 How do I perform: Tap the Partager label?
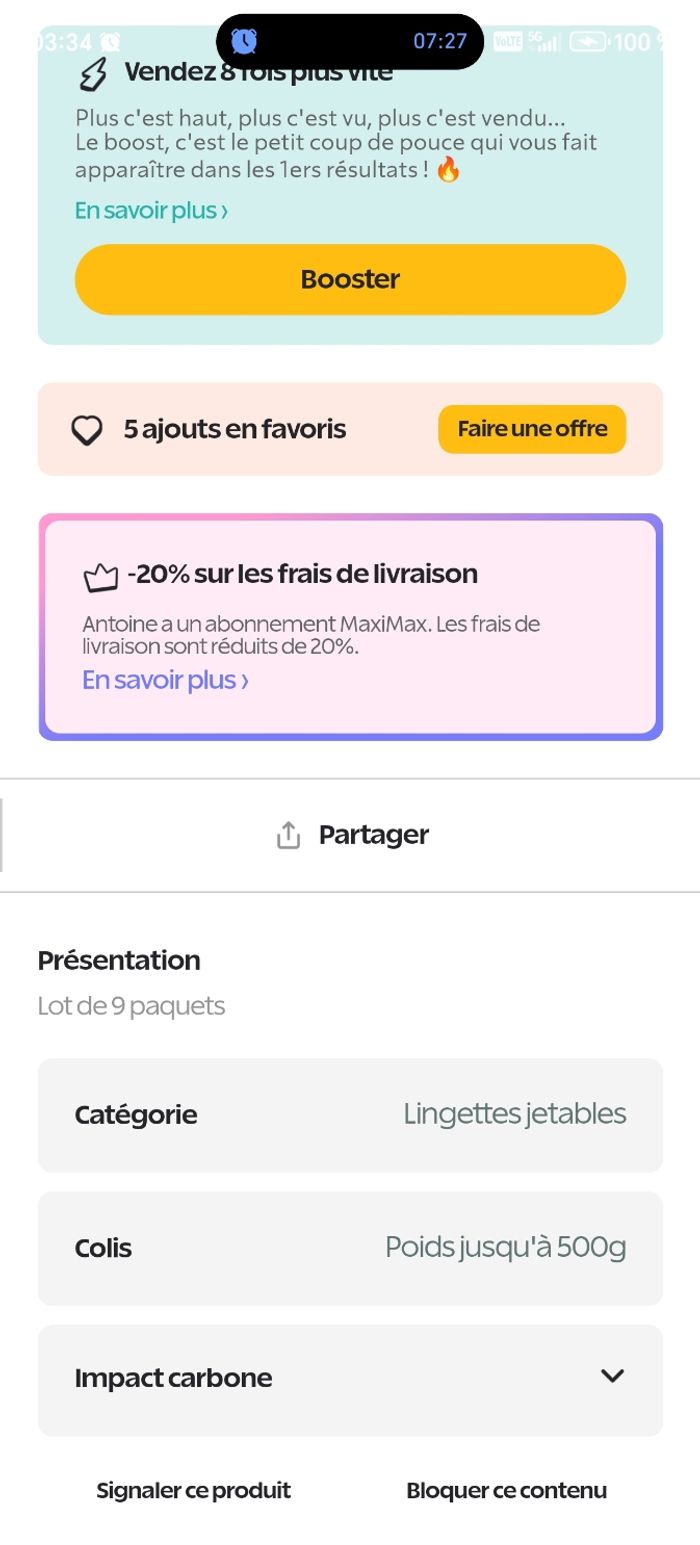coord(373,835)
